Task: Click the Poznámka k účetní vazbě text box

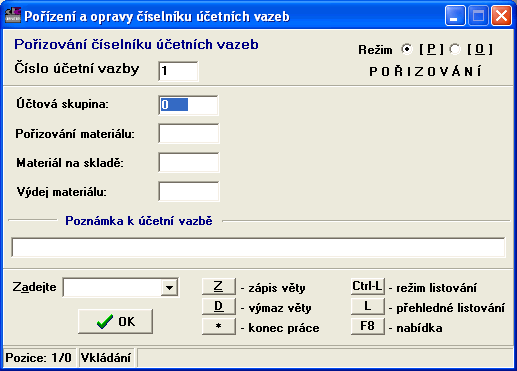Action: pos(258,247)
